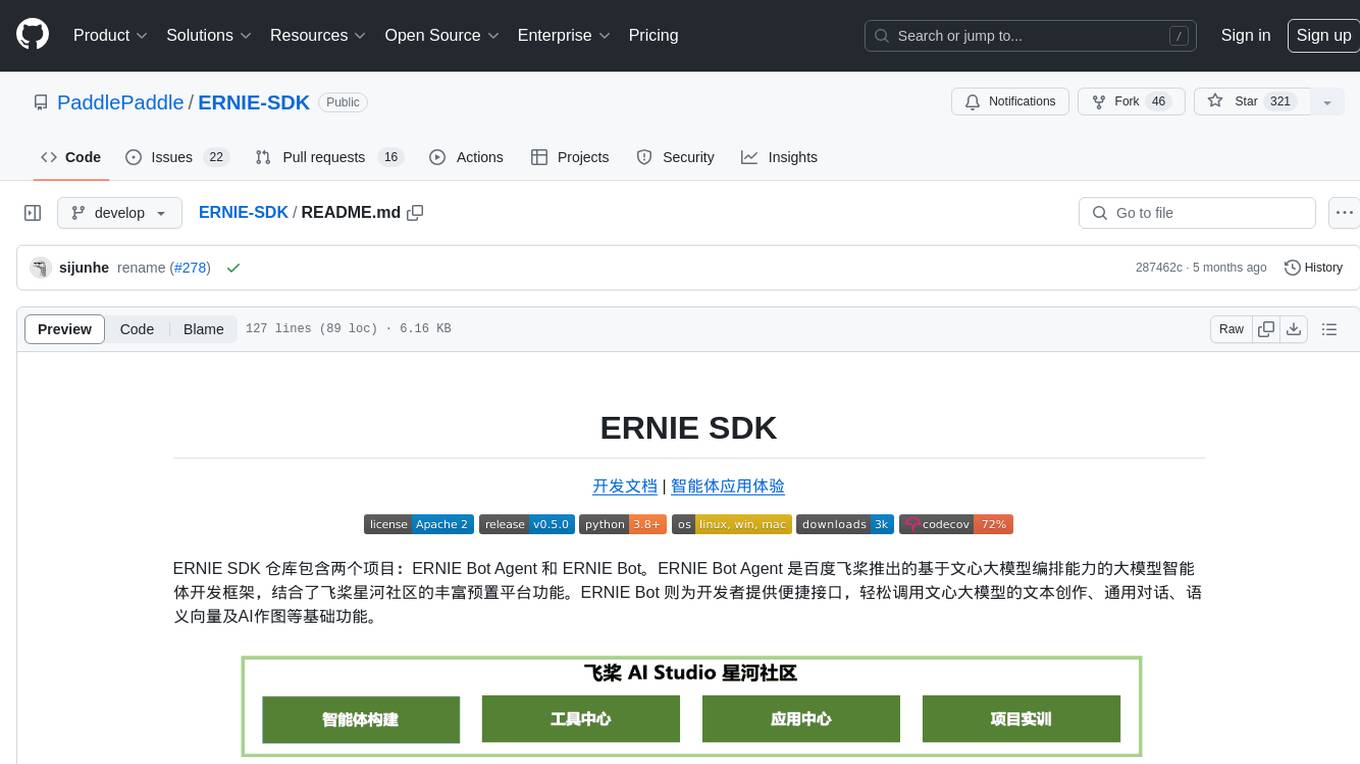Expand the Enterprise menu

tap(563, 35)
